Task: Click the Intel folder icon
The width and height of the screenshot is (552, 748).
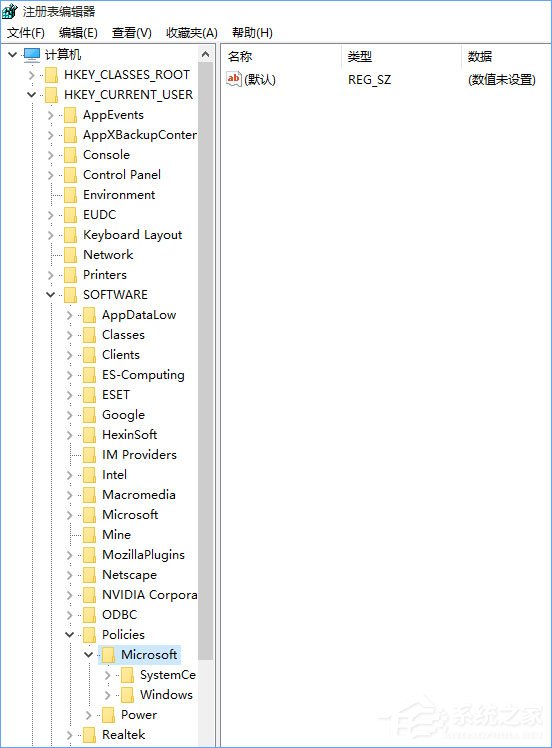Action: 90,475
